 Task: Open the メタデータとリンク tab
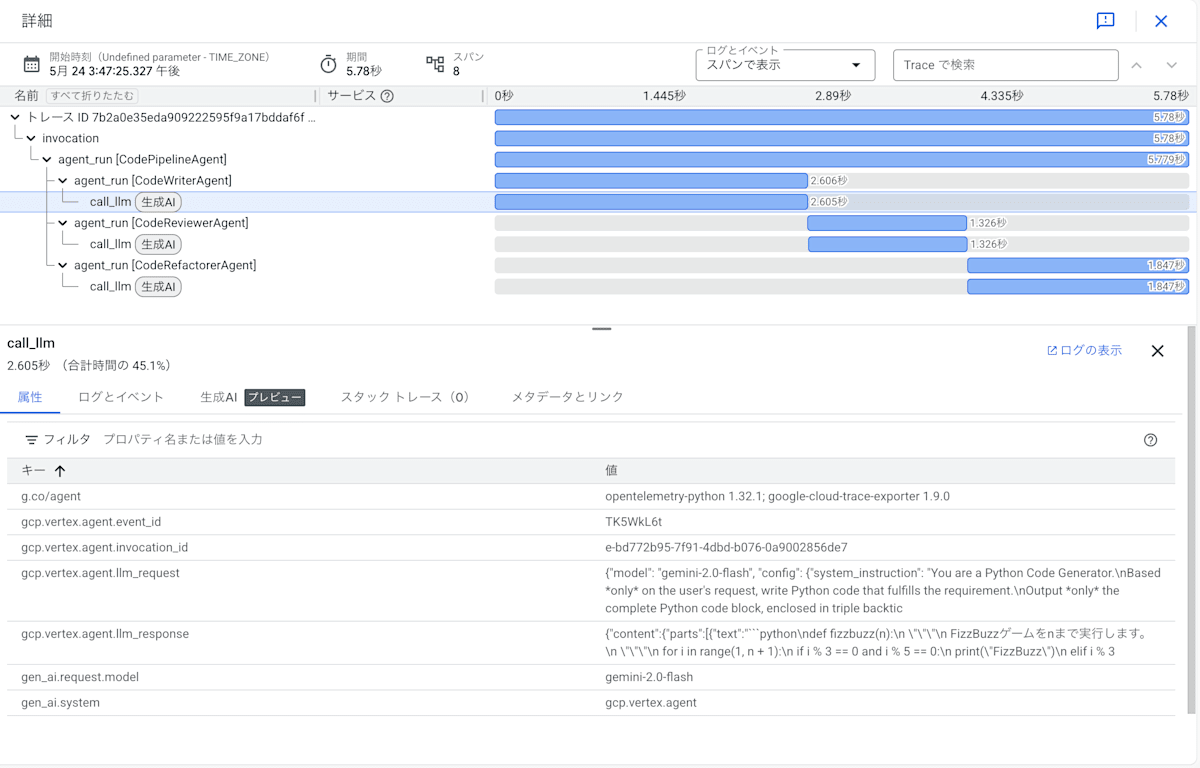click(x=567, y=397)
